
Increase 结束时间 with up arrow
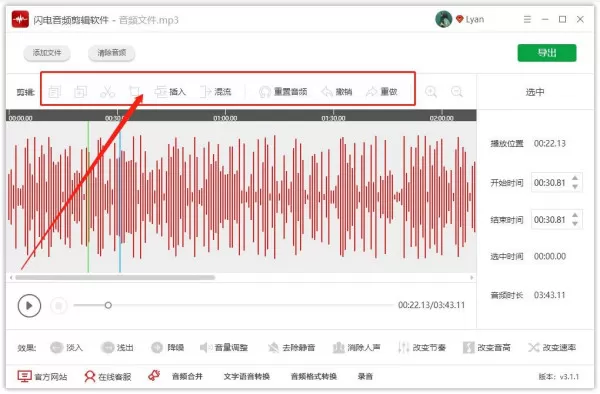click(575, 215)
